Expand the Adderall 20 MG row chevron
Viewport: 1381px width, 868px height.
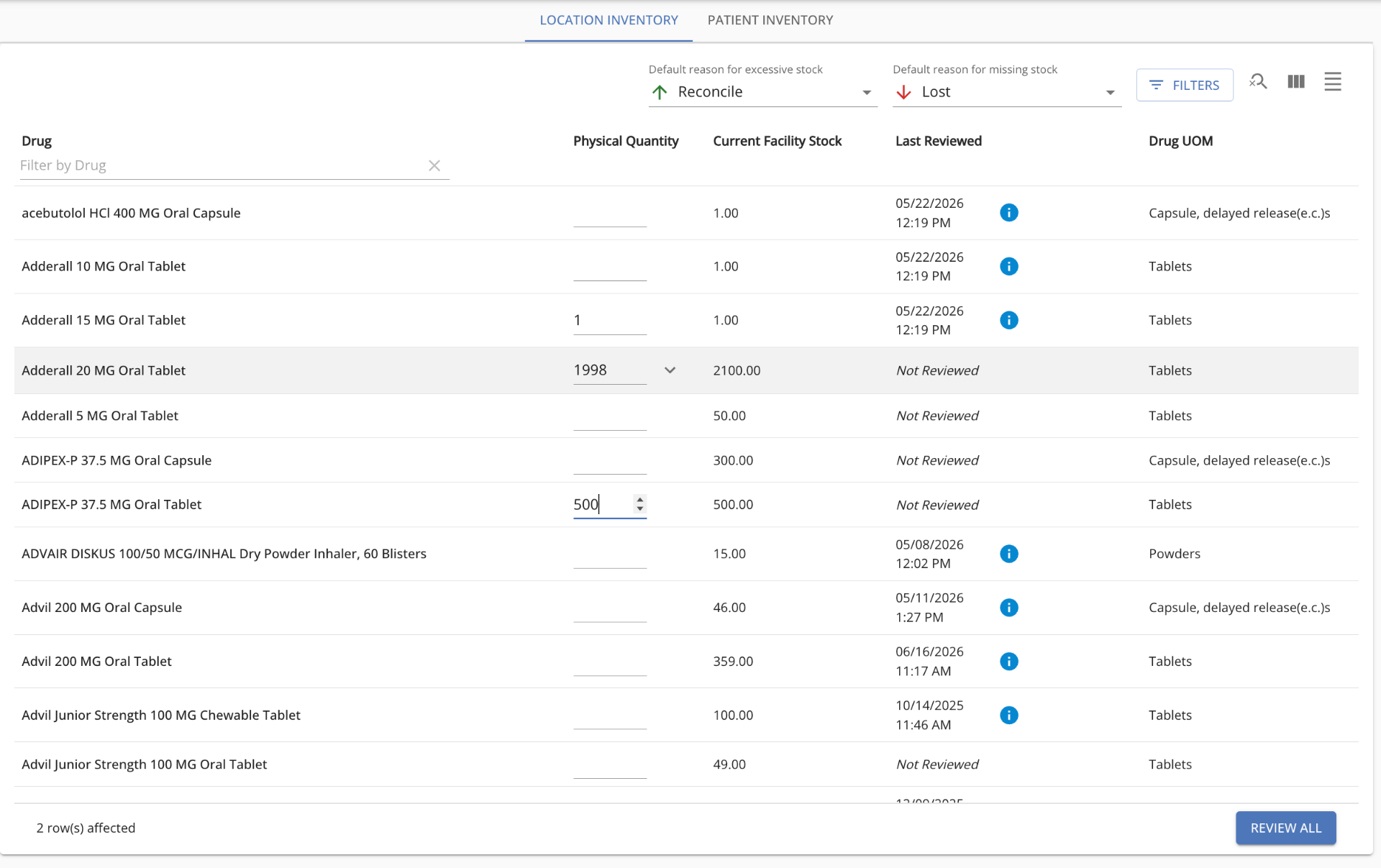[670, 370]
